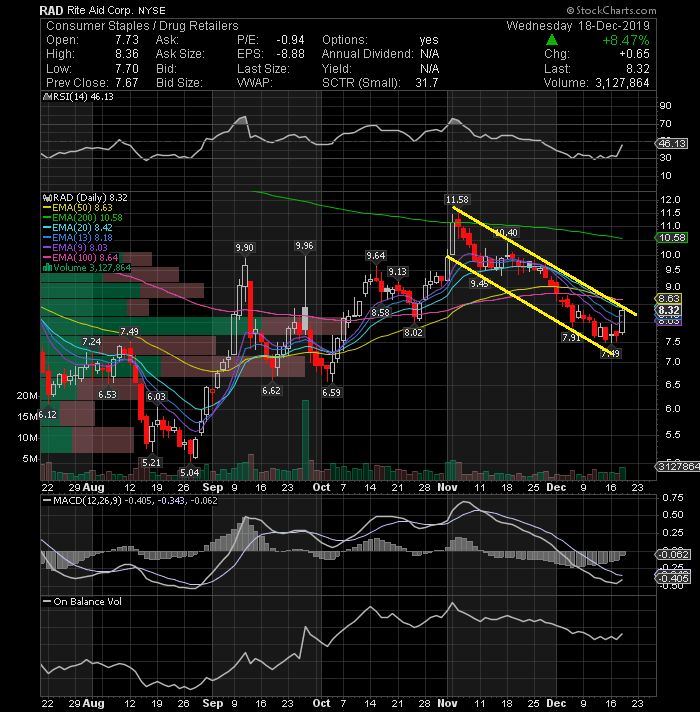Click the 6.12 label at chart left edge
The width and height of the screenshot is (700, 712).
point(48,415)
